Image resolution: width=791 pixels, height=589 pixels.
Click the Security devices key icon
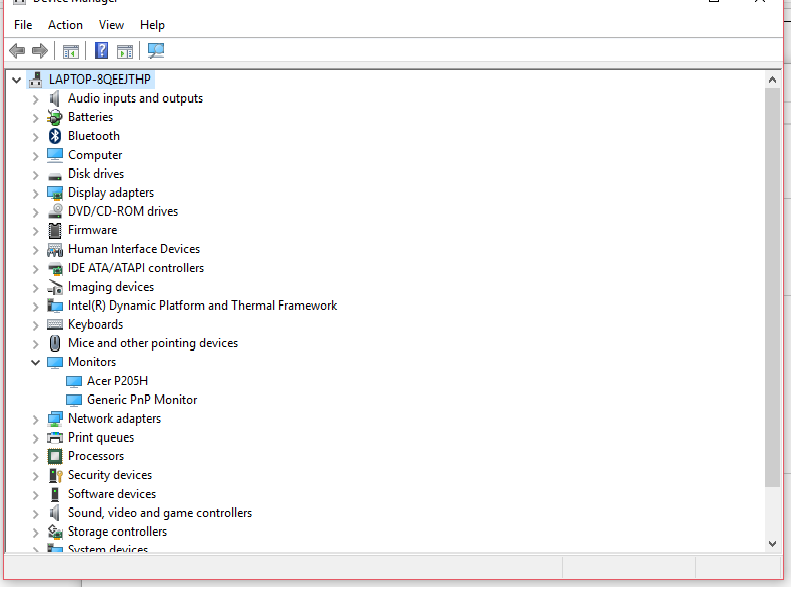(x=55, y=476)
